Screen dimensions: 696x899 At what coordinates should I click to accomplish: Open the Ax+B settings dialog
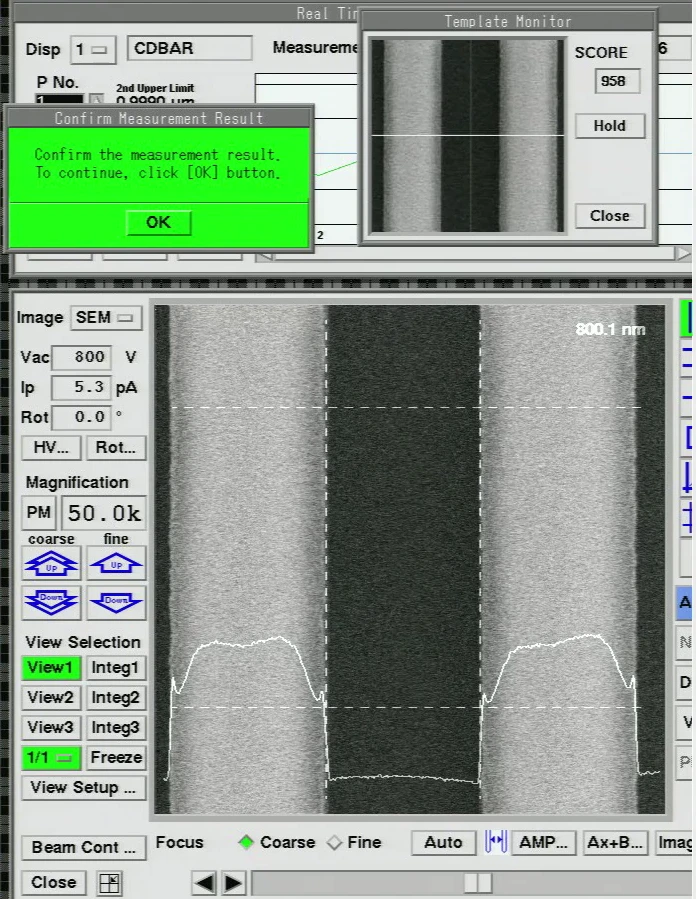click(x=615, y=842)
